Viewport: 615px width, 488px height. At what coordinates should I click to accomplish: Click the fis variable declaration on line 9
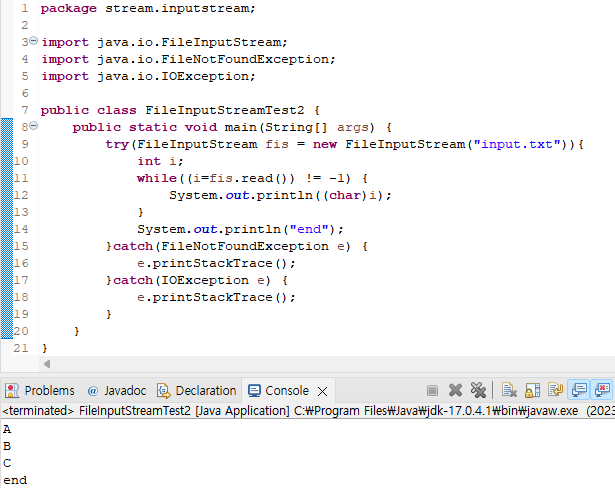[x=277, y=144]
